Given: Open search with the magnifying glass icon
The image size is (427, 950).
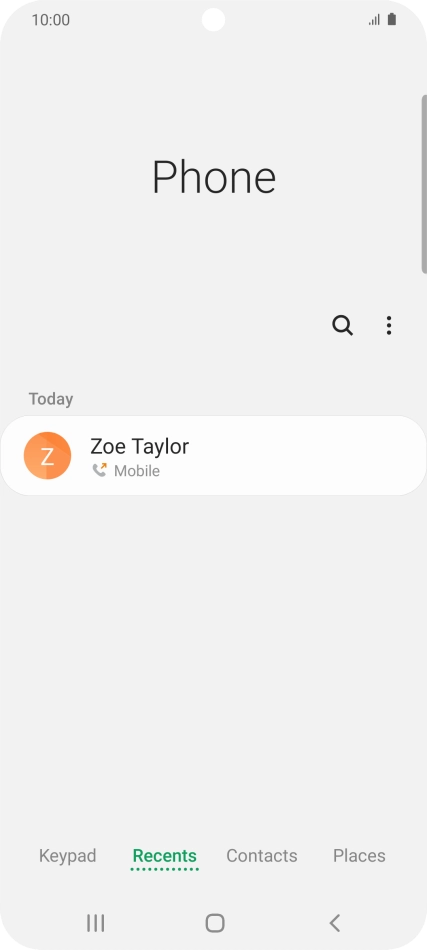Looking at the screenshot, I should pos(342,325).
